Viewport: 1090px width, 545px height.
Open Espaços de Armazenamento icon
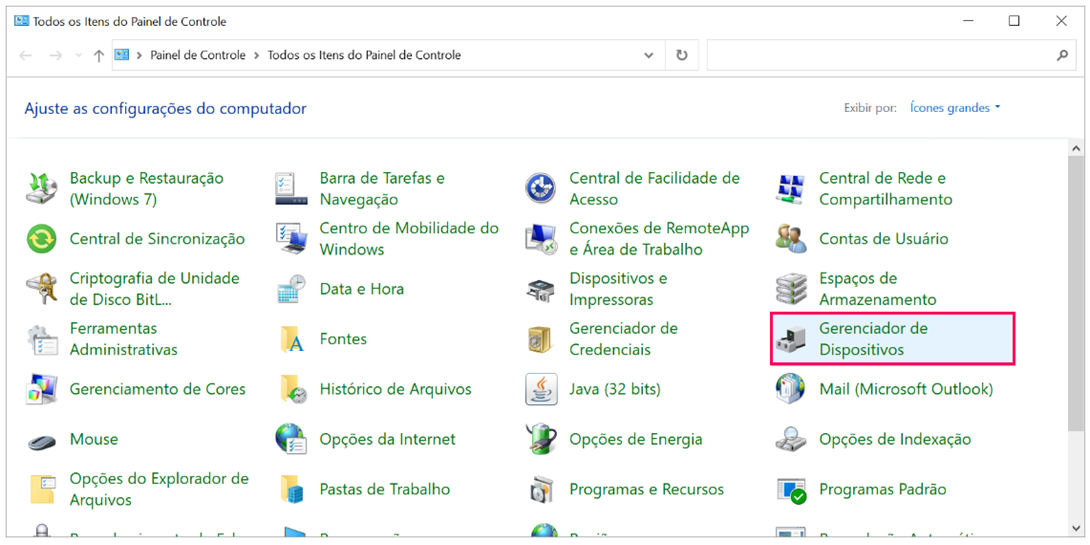[x=791, y=289]
